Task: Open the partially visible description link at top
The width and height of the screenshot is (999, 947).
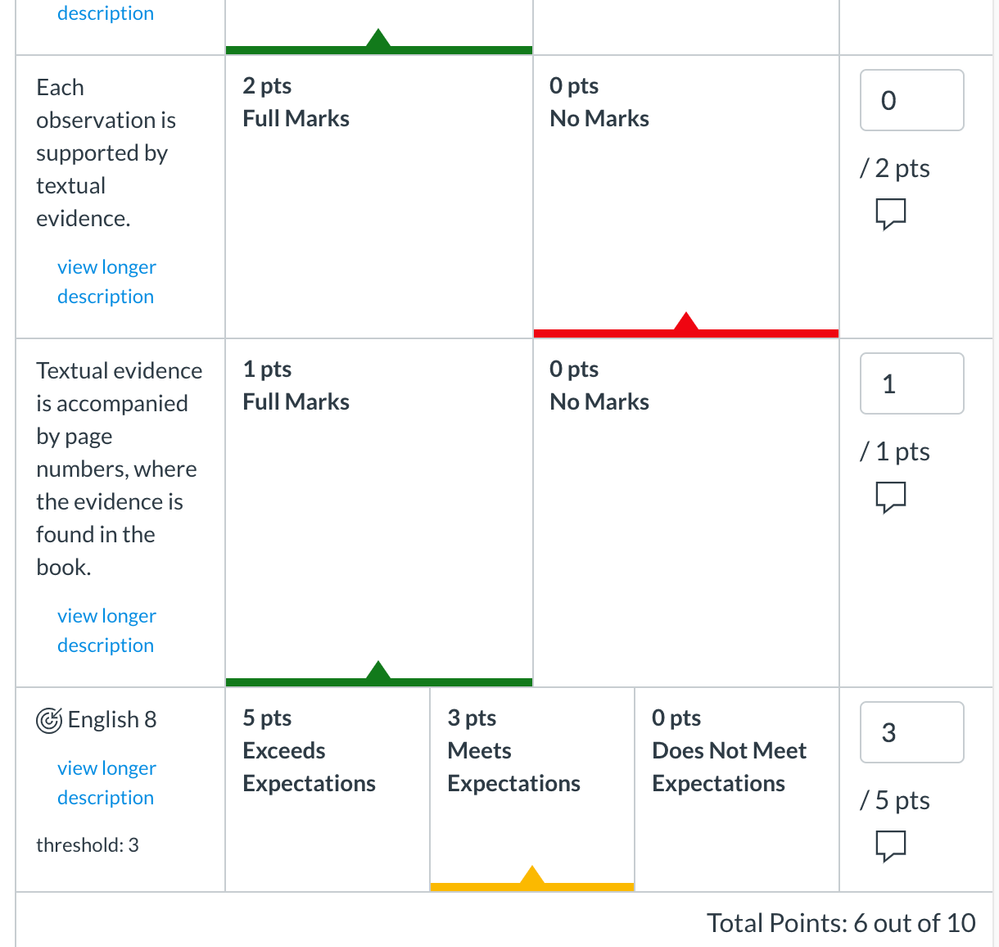Action: [105, 14]
